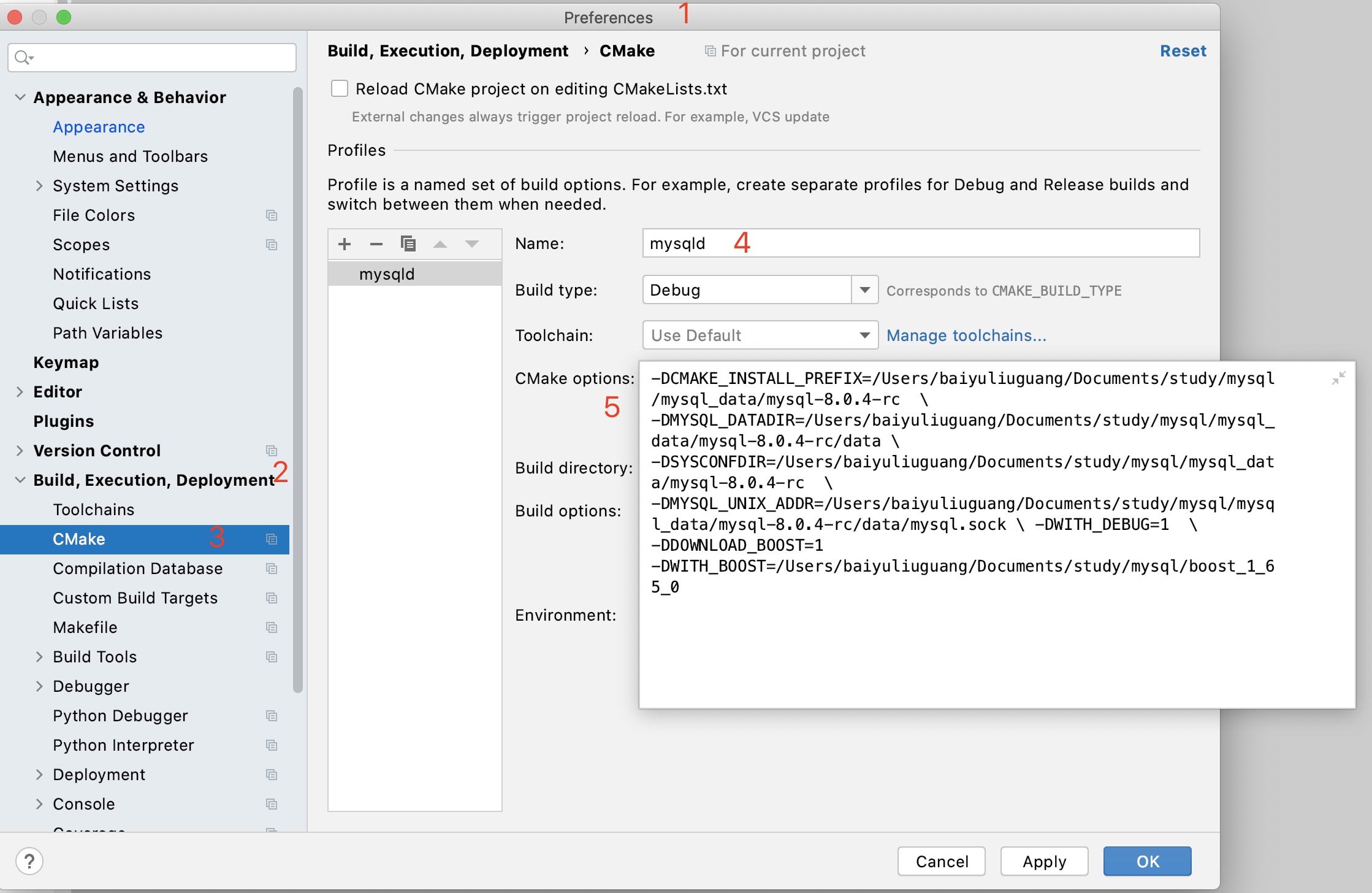Image resolution: width=1372 pixels, height=893 pixels.
Task: Expand Version Control section
Action: click(20, 451)
